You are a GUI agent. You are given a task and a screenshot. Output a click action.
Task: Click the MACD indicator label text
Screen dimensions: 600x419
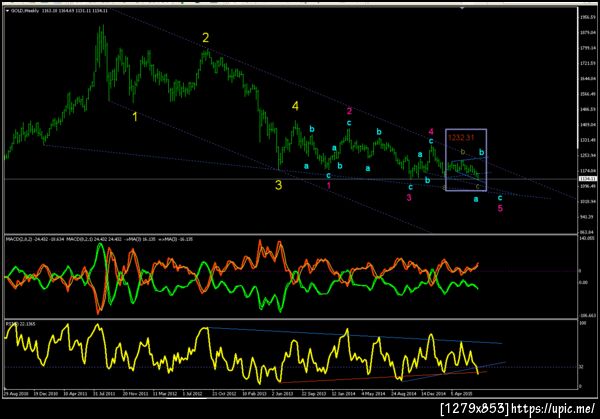pyautogui.click(x=99, y=239)
